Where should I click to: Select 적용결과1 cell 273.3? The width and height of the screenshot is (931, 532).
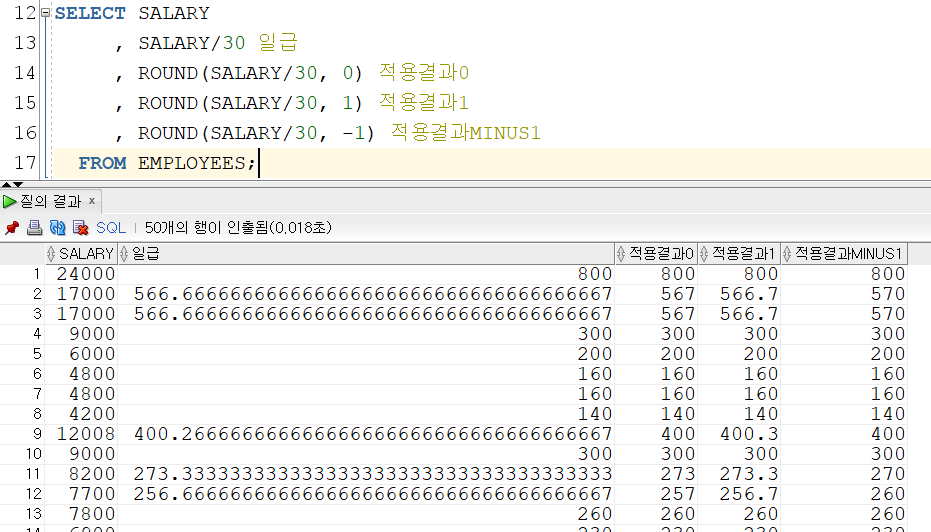tap(739, 474)
